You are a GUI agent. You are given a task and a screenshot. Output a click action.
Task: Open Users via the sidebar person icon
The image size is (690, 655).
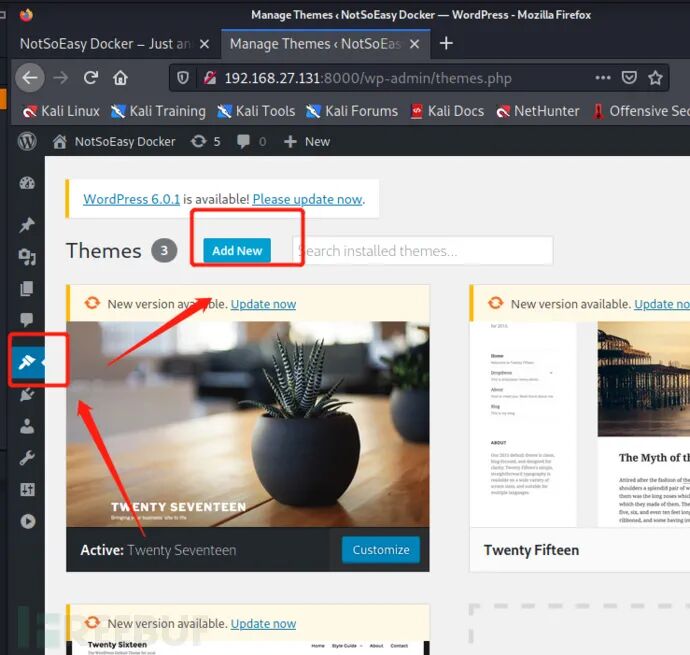click(27, 426)
